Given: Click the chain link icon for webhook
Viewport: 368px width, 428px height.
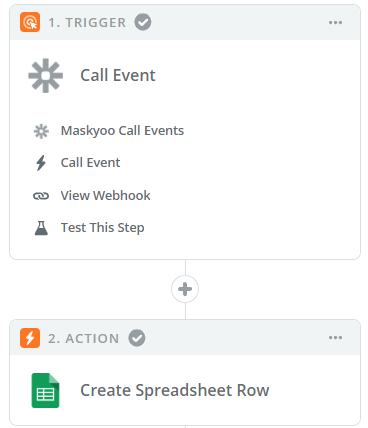Looking at the screenshot, I should pyautogui.click(x=41, y=196).
